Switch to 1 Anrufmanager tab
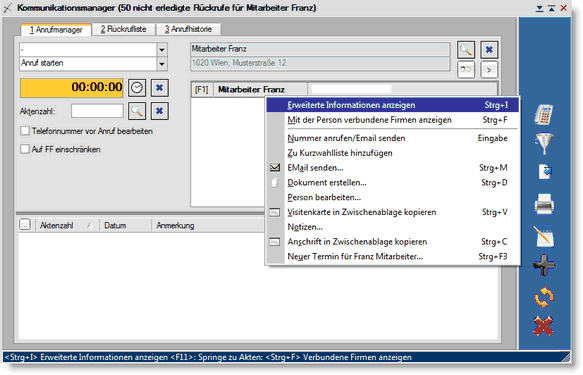Viewport: 583px width, 375px height. (x=56, y=30)
